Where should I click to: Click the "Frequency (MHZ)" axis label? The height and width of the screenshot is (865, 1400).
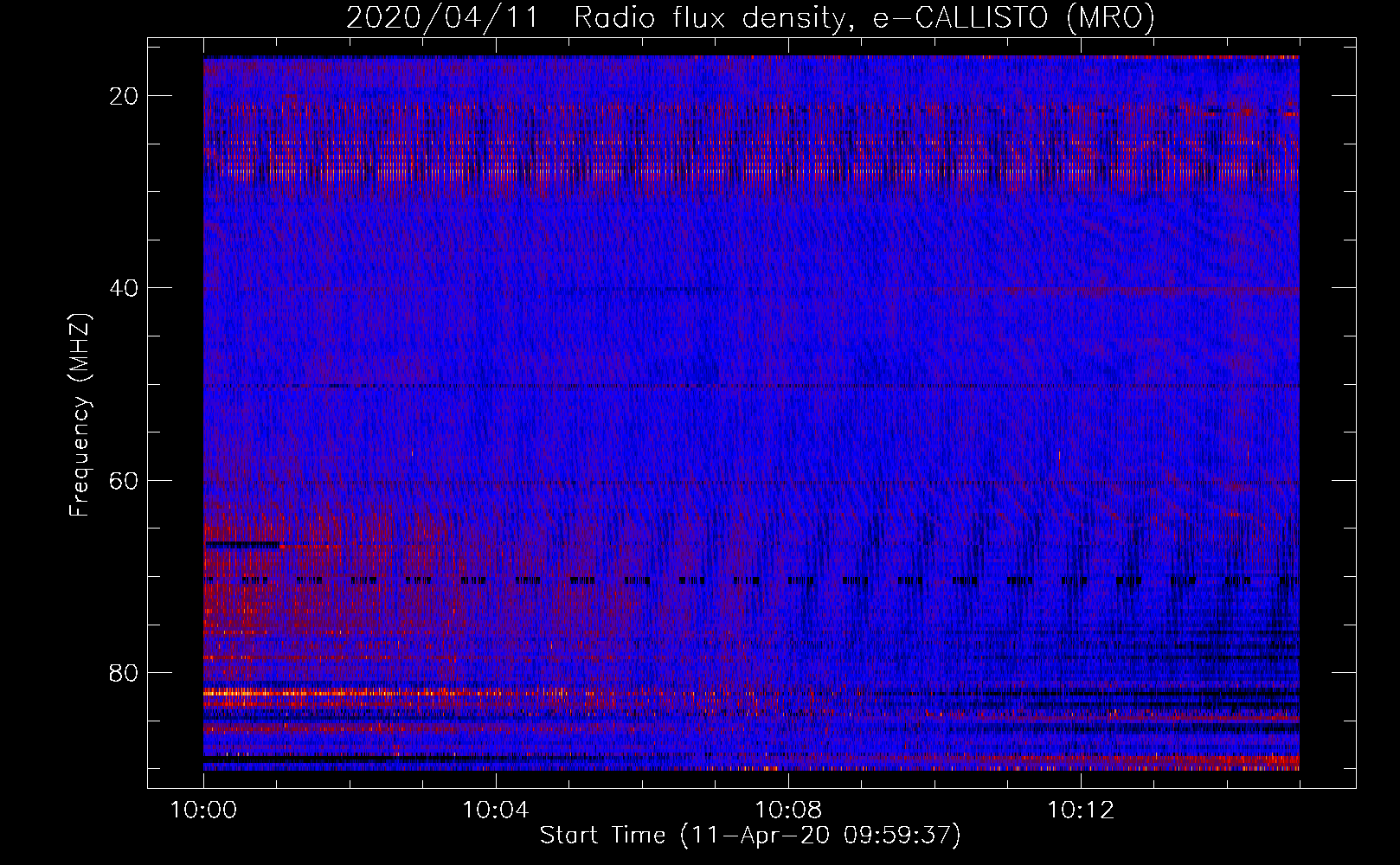(80, 415)
